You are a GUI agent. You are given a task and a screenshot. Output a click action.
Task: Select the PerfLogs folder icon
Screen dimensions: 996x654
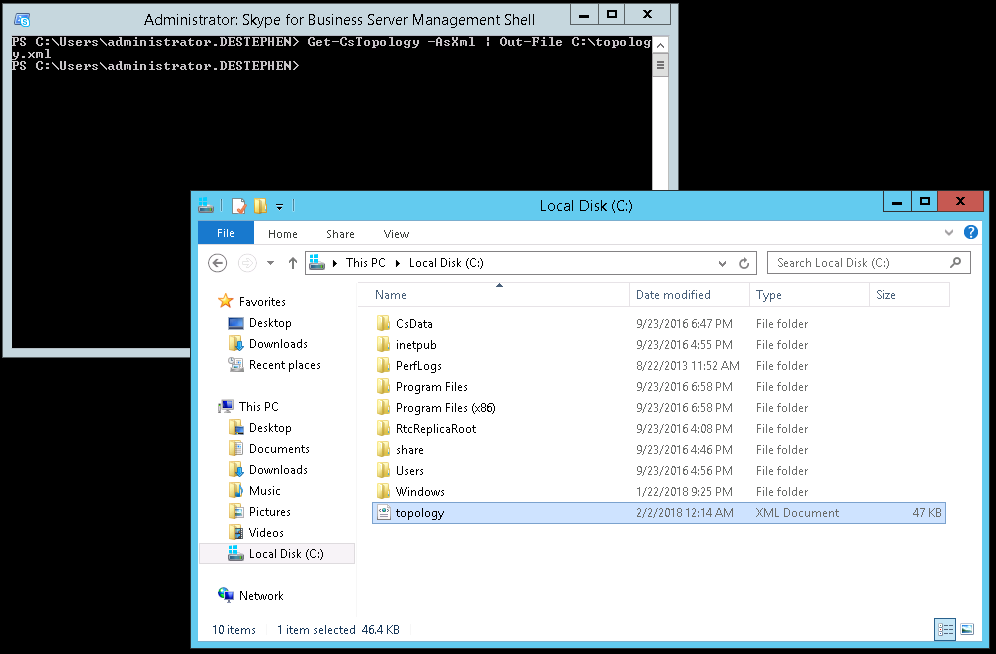click(383, 365)
